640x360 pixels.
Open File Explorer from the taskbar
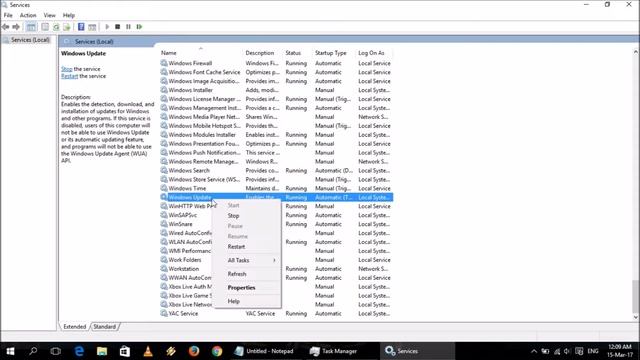[x=102, y=351]
